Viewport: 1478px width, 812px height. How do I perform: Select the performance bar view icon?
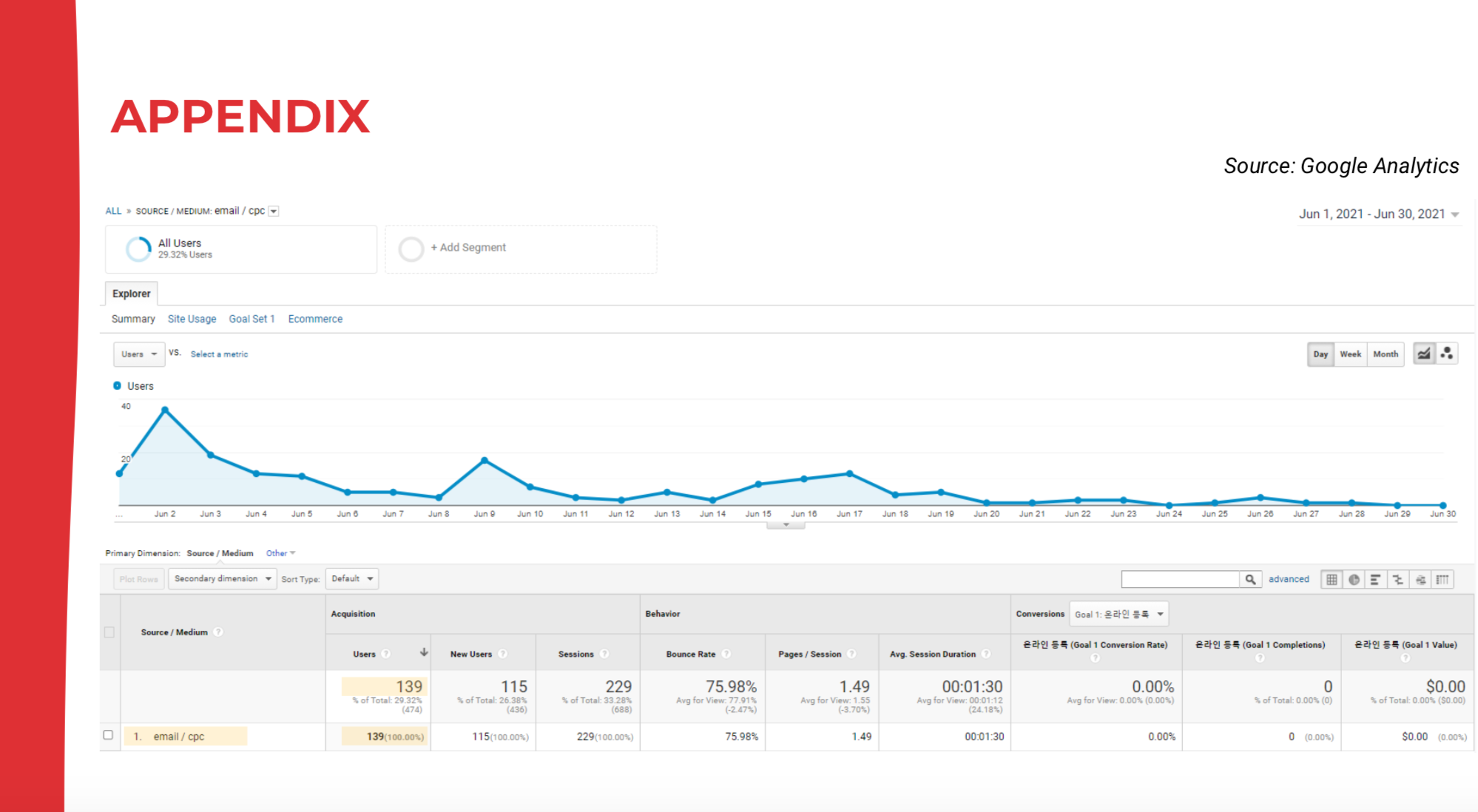pyautogui.click(x=1375, y=580)
